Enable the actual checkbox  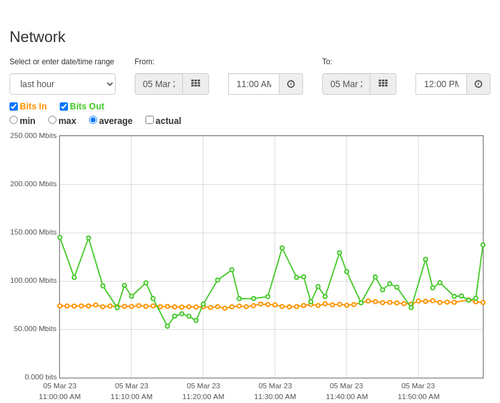point(150,120)
